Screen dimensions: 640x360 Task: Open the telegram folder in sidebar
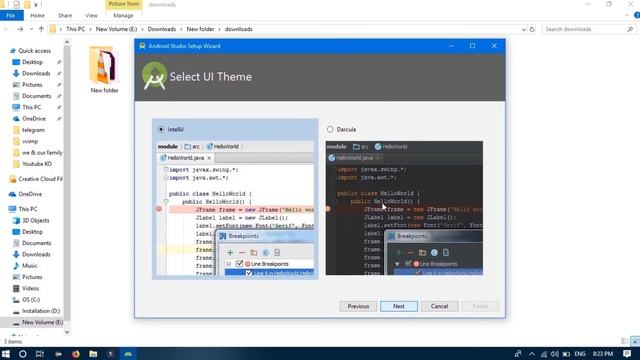33,130
